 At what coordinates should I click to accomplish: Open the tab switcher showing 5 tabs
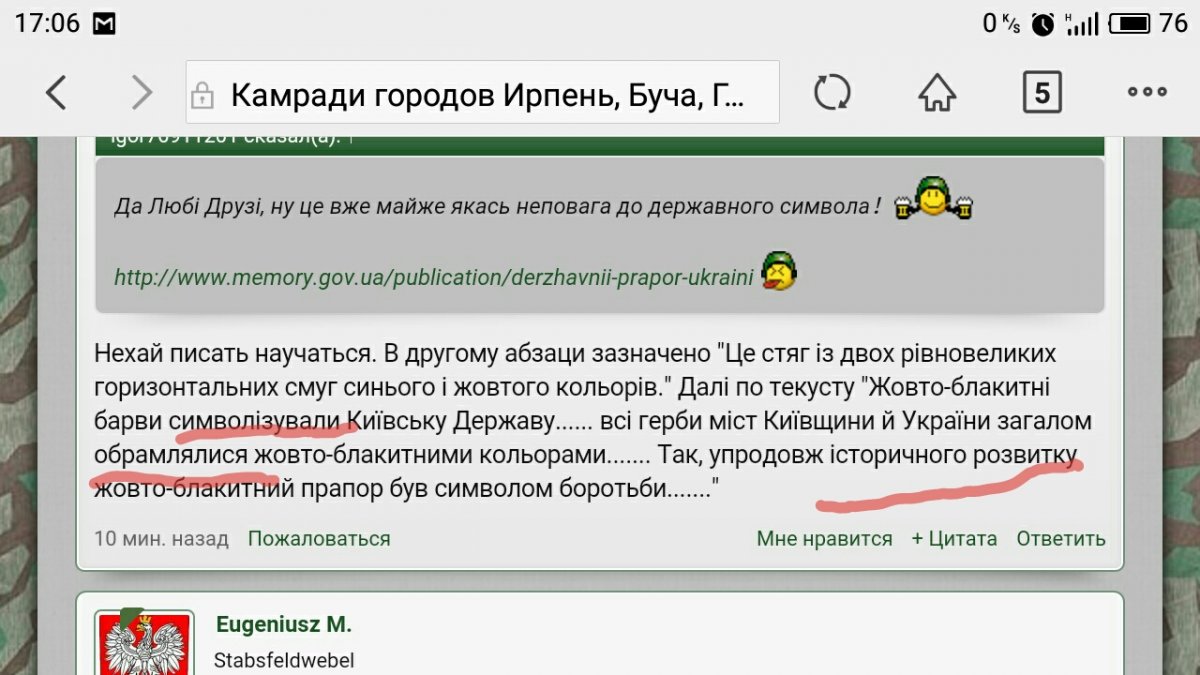point(1041,93)
